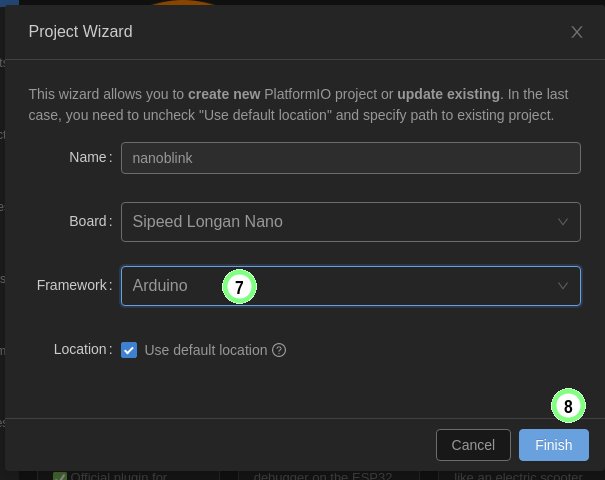
Task: Open the Sipeed Longan Nano board selector
Action: click(x=340, y=221)
